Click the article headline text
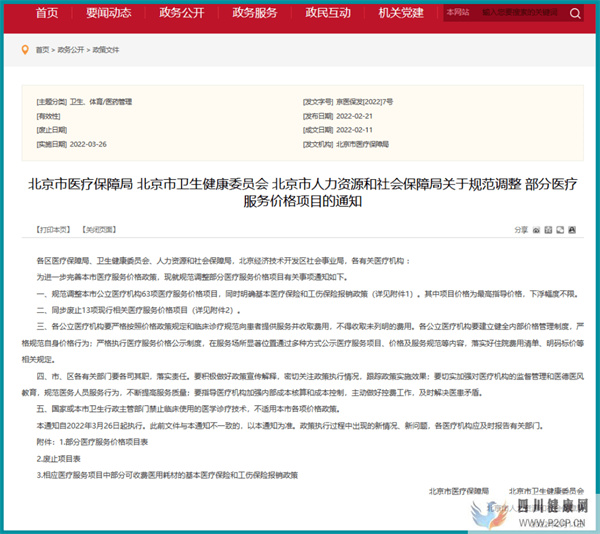This screenshot has width=600, height=534. (x=302, y=192)
